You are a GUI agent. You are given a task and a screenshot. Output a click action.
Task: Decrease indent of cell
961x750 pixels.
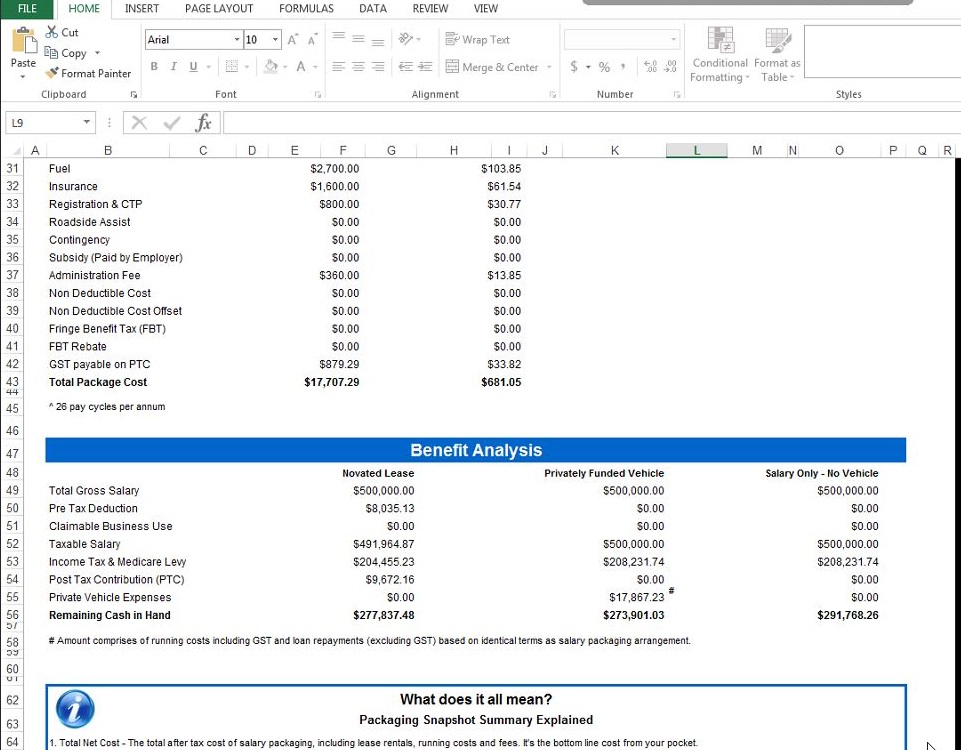tap(406, 67)
